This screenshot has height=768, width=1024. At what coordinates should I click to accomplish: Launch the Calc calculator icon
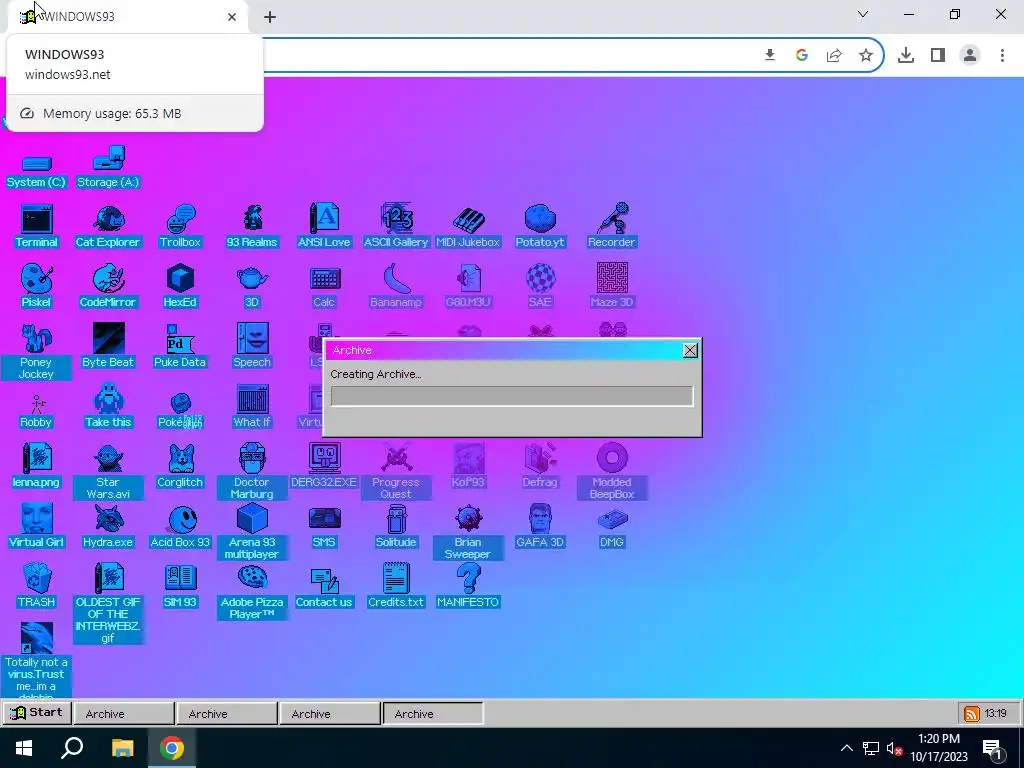pyautogui.click(x=324, y=286)
